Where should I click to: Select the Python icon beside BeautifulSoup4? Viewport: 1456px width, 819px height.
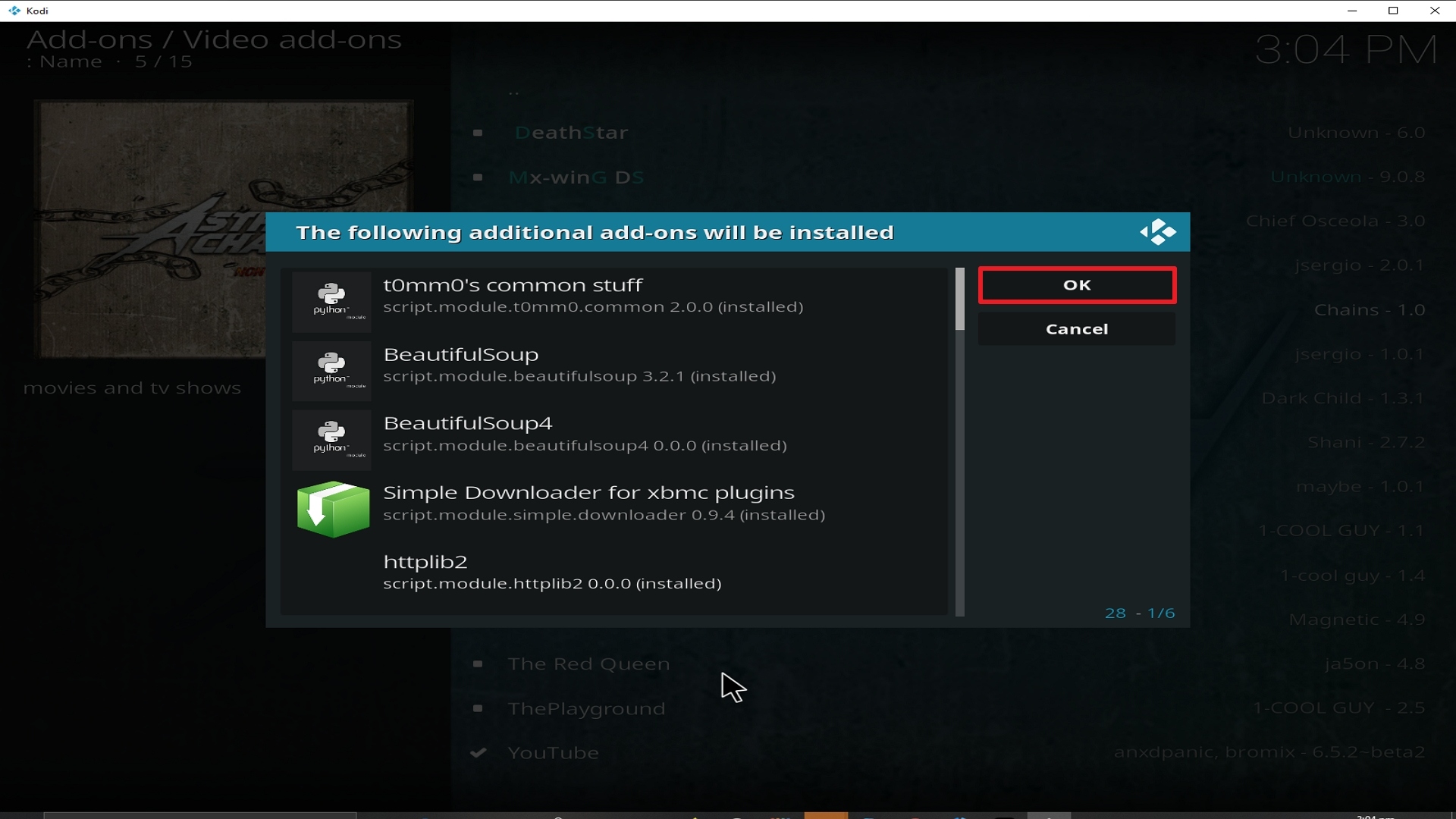tap(331, 440)
